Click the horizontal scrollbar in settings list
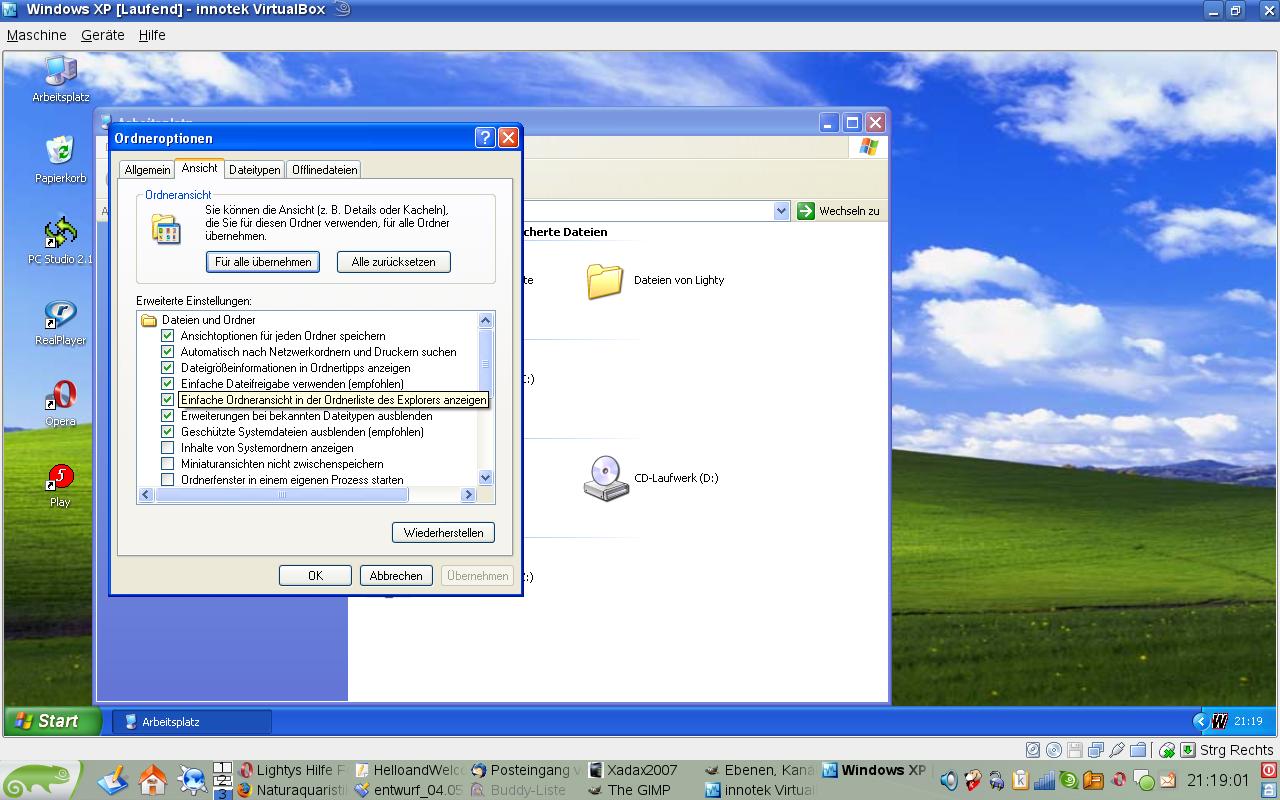1280x800 pixels. pyautogui.click(x=281, y=495)
